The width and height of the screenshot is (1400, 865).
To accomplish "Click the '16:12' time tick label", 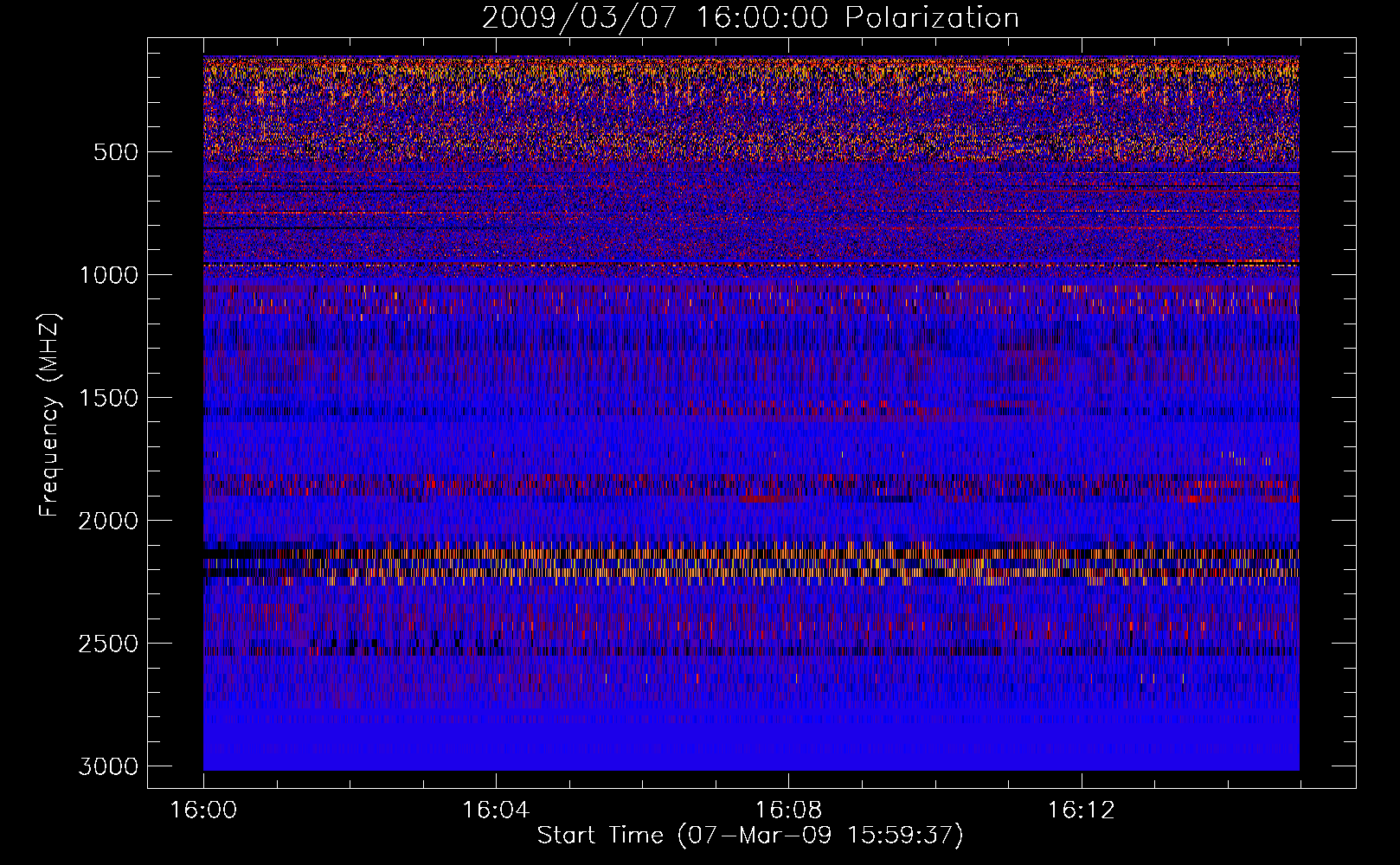I will [1081, 811].
